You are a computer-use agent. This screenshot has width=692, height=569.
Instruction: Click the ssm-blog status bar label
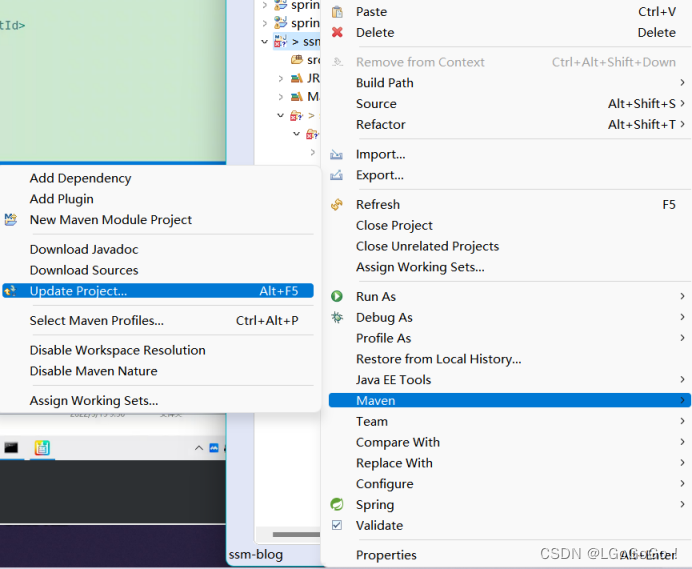coord(256,554)
